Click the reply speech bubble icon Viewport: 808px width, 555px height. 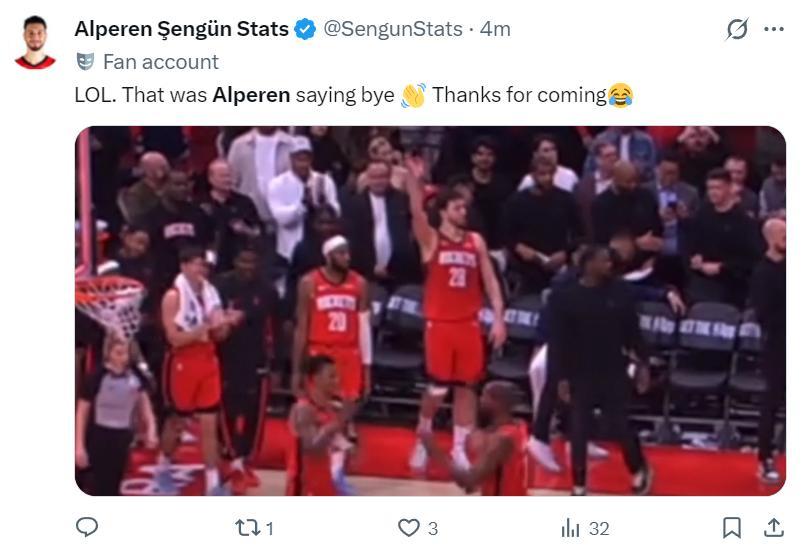coord(87,527)
